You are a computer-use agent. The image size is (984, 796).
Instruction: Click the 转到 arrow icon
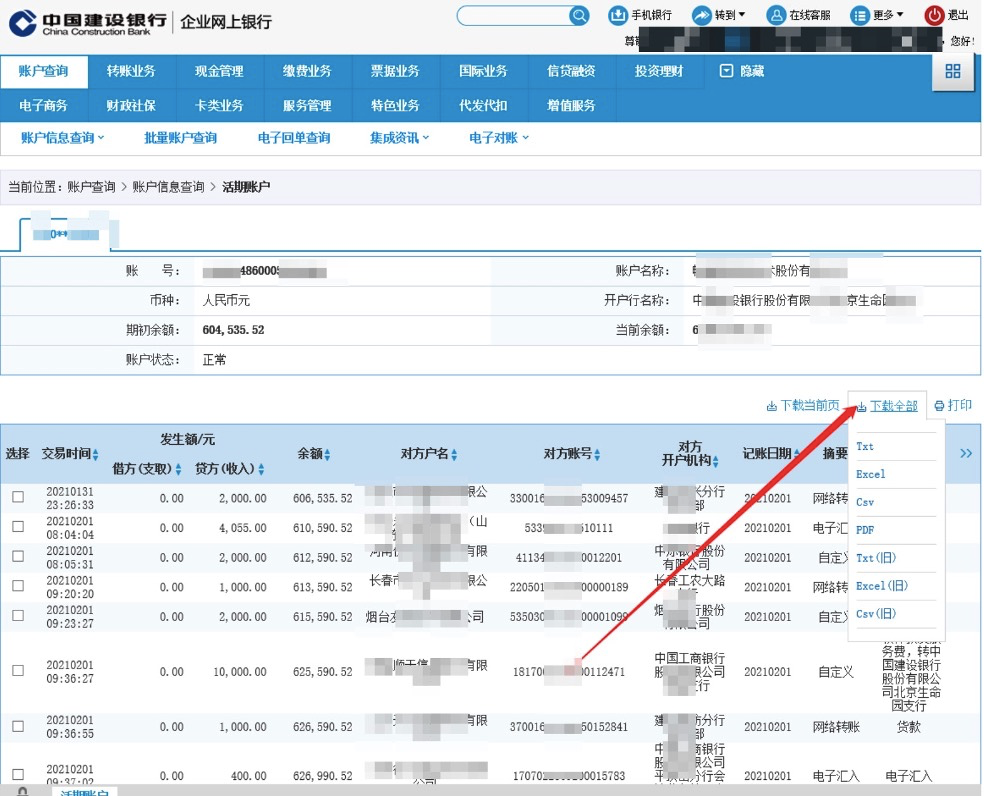point(700,15)
